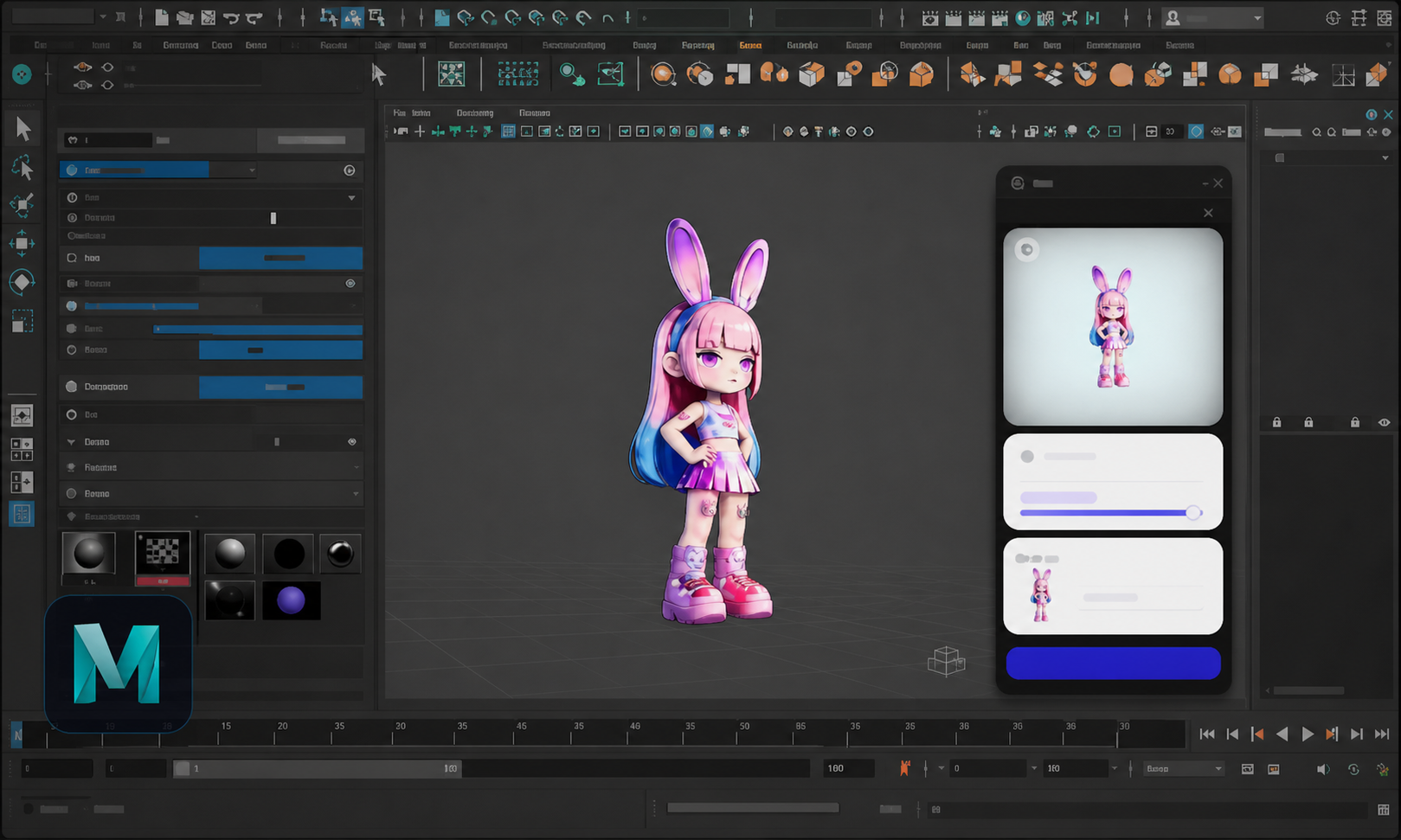Open the dropdown at far top-left corner

click(x=102, y=16)
